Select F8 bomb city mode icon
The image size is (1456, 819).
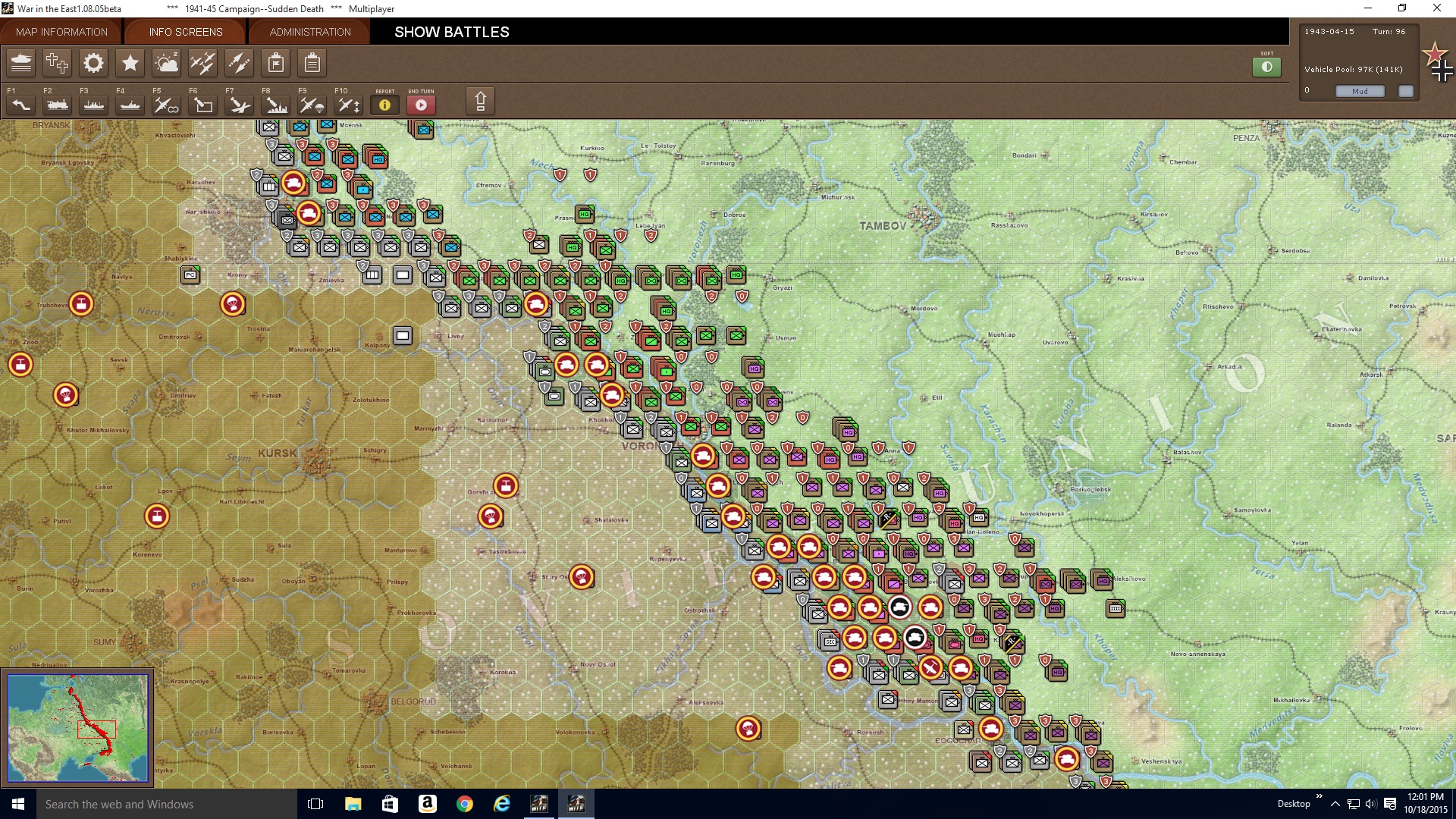(x=276, y=105)
